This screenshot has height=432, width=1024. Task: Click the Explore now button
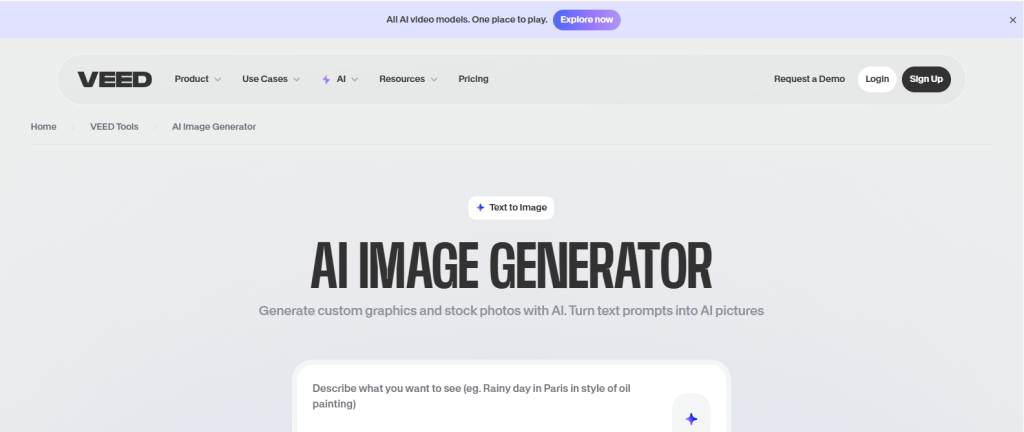(586, 19)
